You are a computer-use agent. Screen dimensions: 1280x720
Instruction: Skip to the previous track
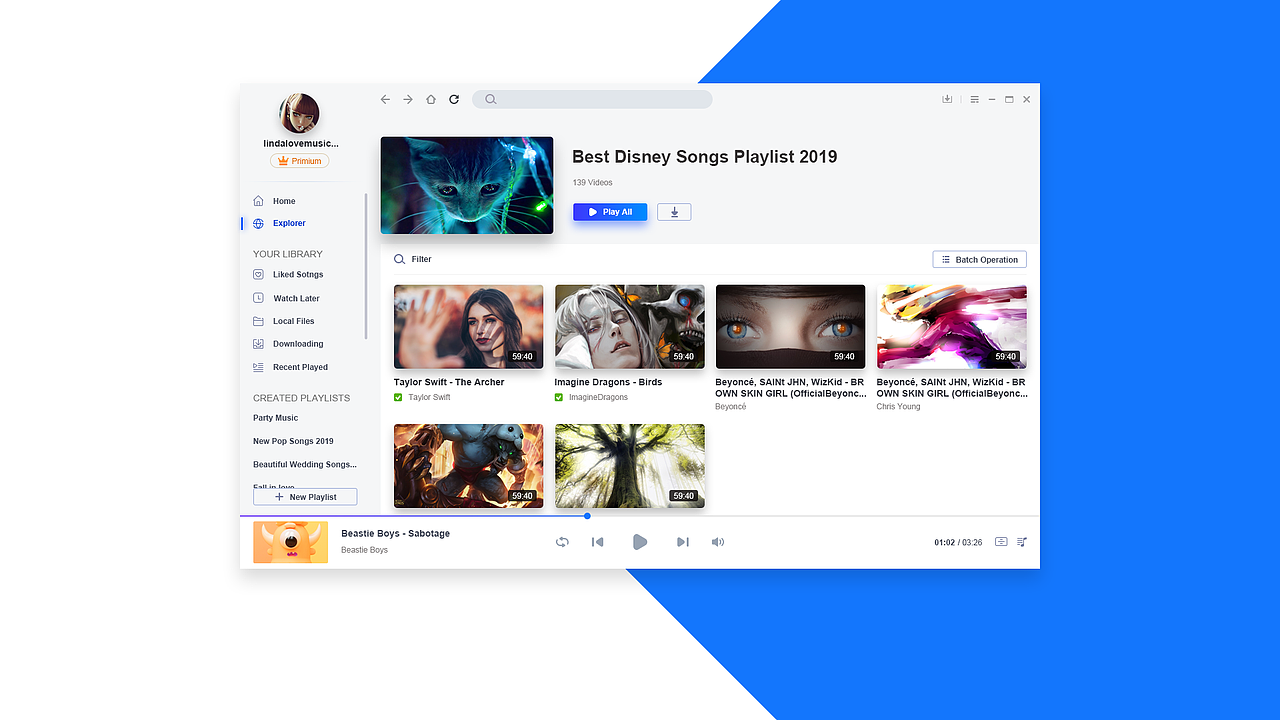click(x=598, y=542)
